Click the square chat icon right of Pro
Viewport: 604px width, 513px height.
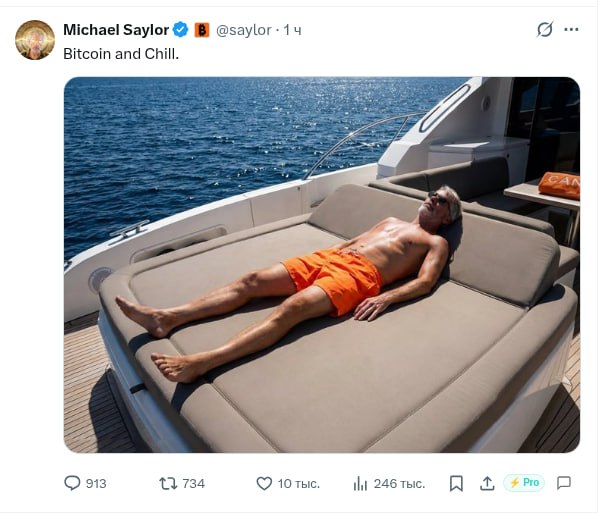pyautogui.click(x=564, y=483)
